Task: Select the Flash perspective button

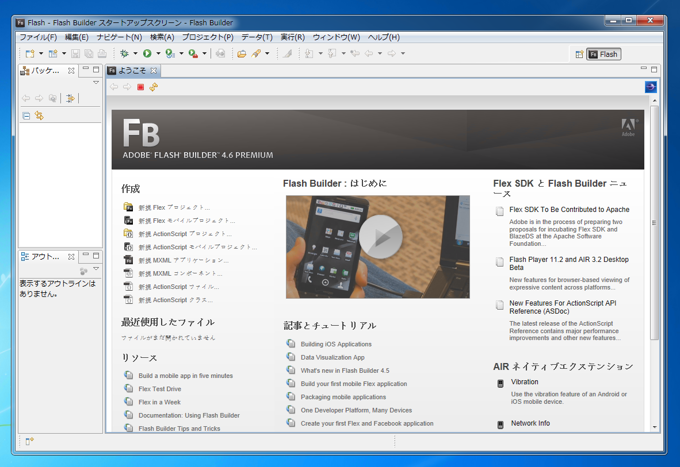Action: [x=604, y=54]
